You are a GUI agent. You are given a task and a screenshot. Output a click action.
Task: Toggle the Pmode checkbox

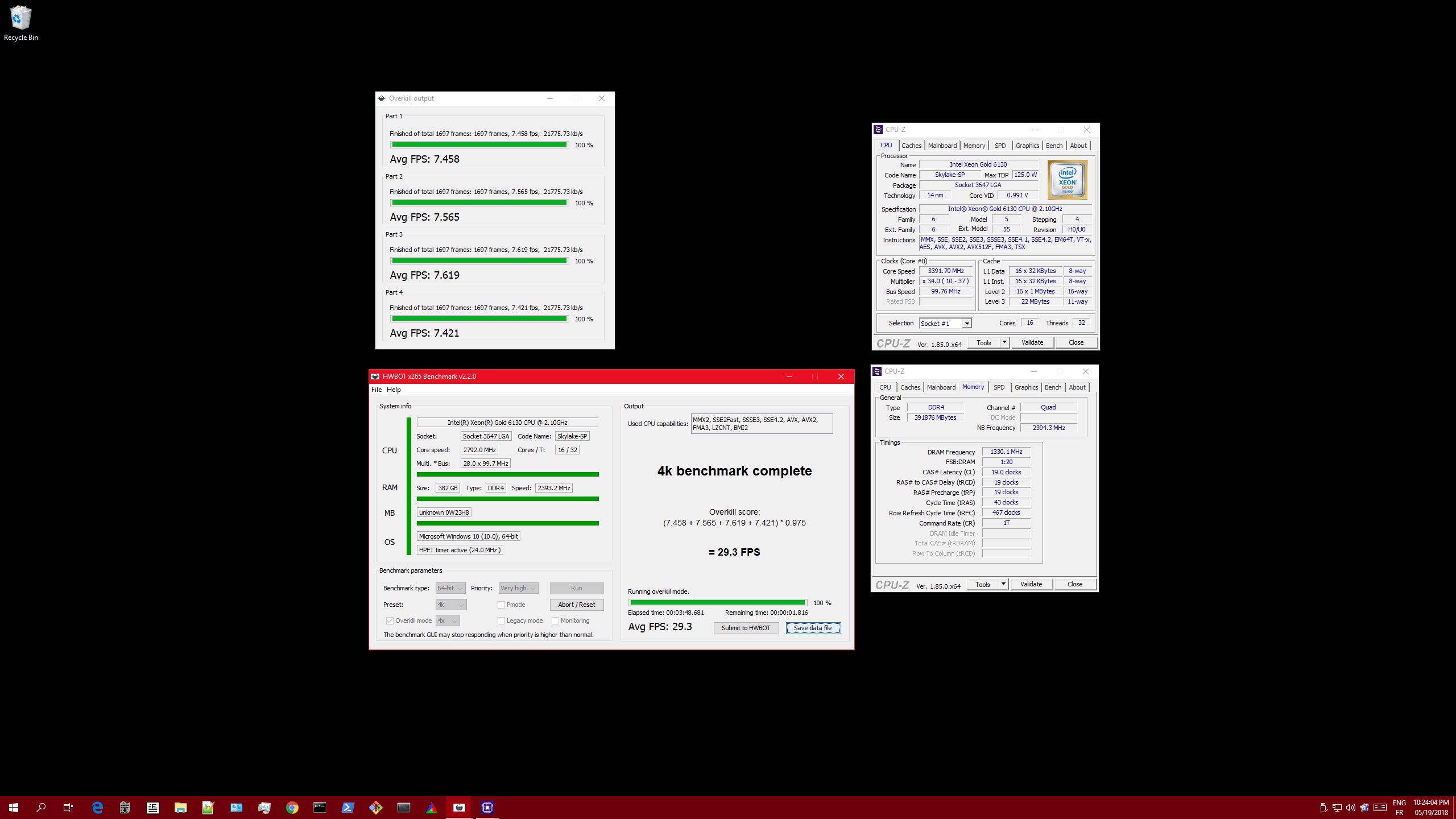coord(501,605)
